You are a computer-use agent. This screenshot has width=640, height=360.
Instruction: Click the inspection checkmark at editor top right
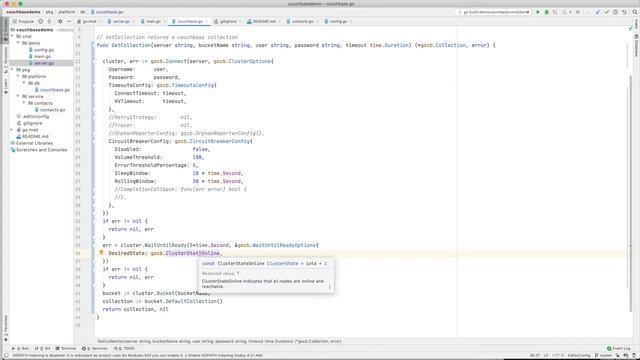[x=631, y=29]
